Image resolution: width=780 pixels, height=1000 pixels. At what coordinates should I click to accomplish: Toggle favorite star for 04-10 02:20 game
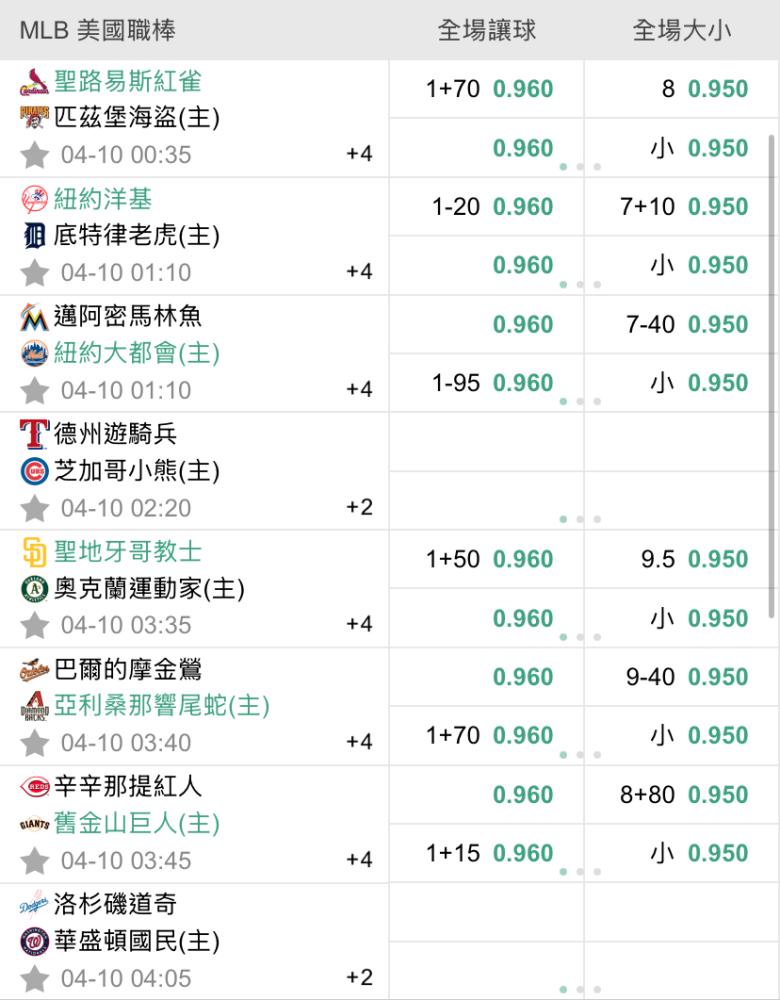[35, 508]
